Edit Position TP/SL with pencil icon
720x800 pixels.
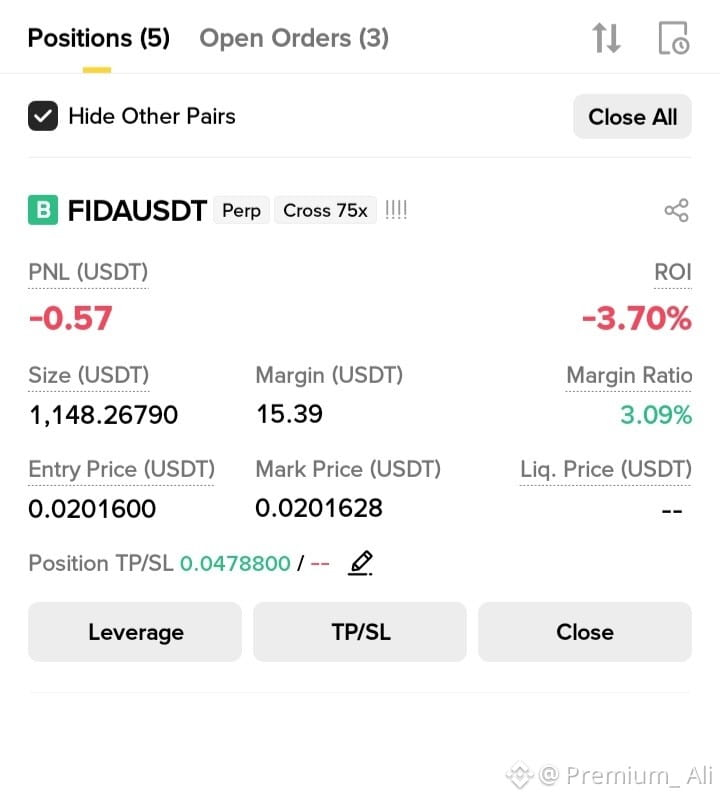coord(360,563)
